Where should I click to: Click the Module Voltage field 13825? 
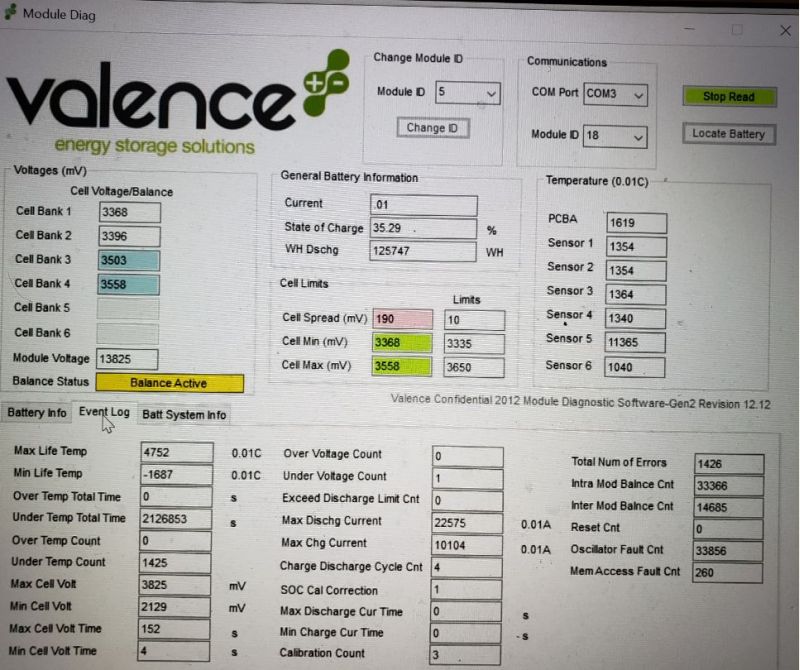pos(127,359)
